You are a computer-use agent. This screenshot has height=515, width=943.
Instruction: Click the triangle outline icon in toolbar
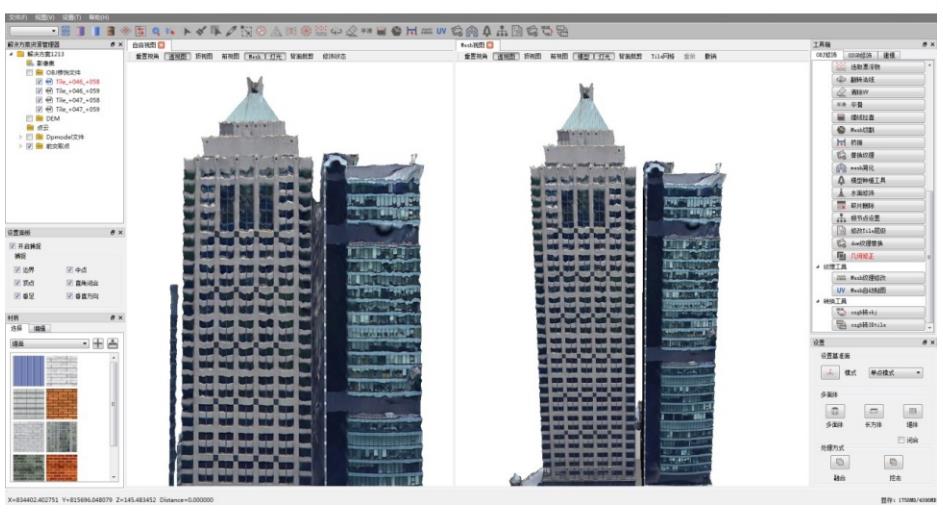click(x=276, y=31)
